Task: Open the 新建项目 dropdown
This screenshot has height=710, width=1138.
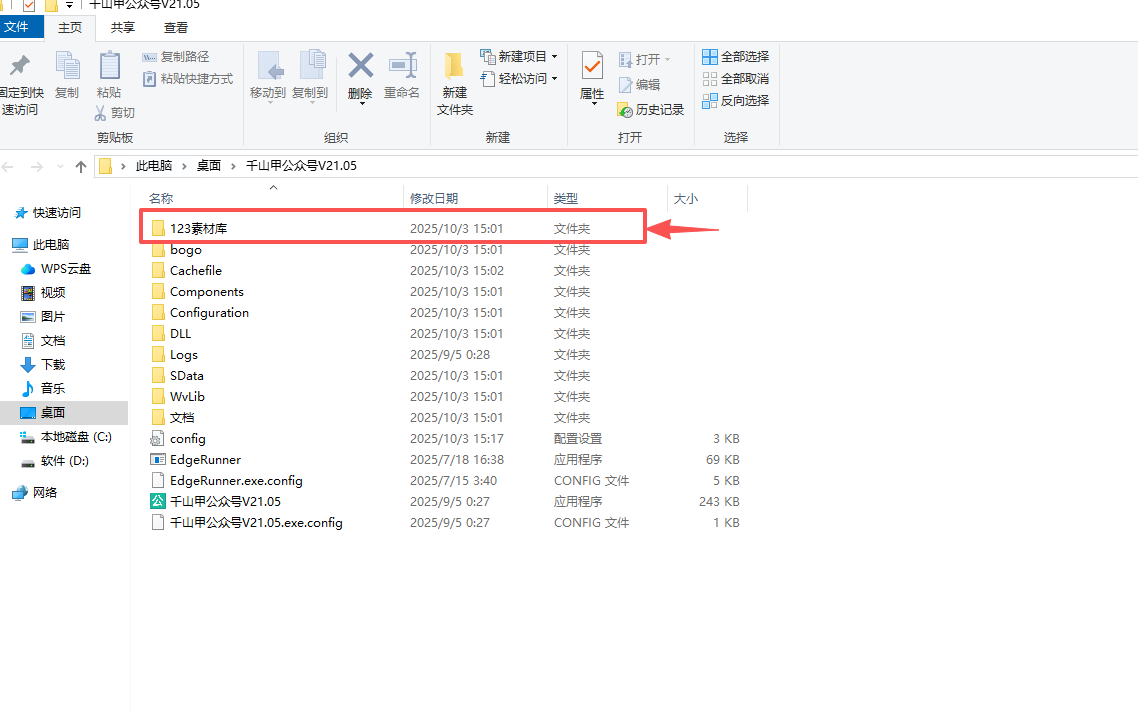Action: (519, 57)
